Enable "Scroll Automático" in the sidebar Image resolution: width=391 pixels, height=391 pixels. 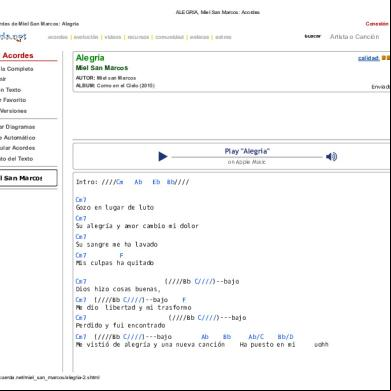17,138
